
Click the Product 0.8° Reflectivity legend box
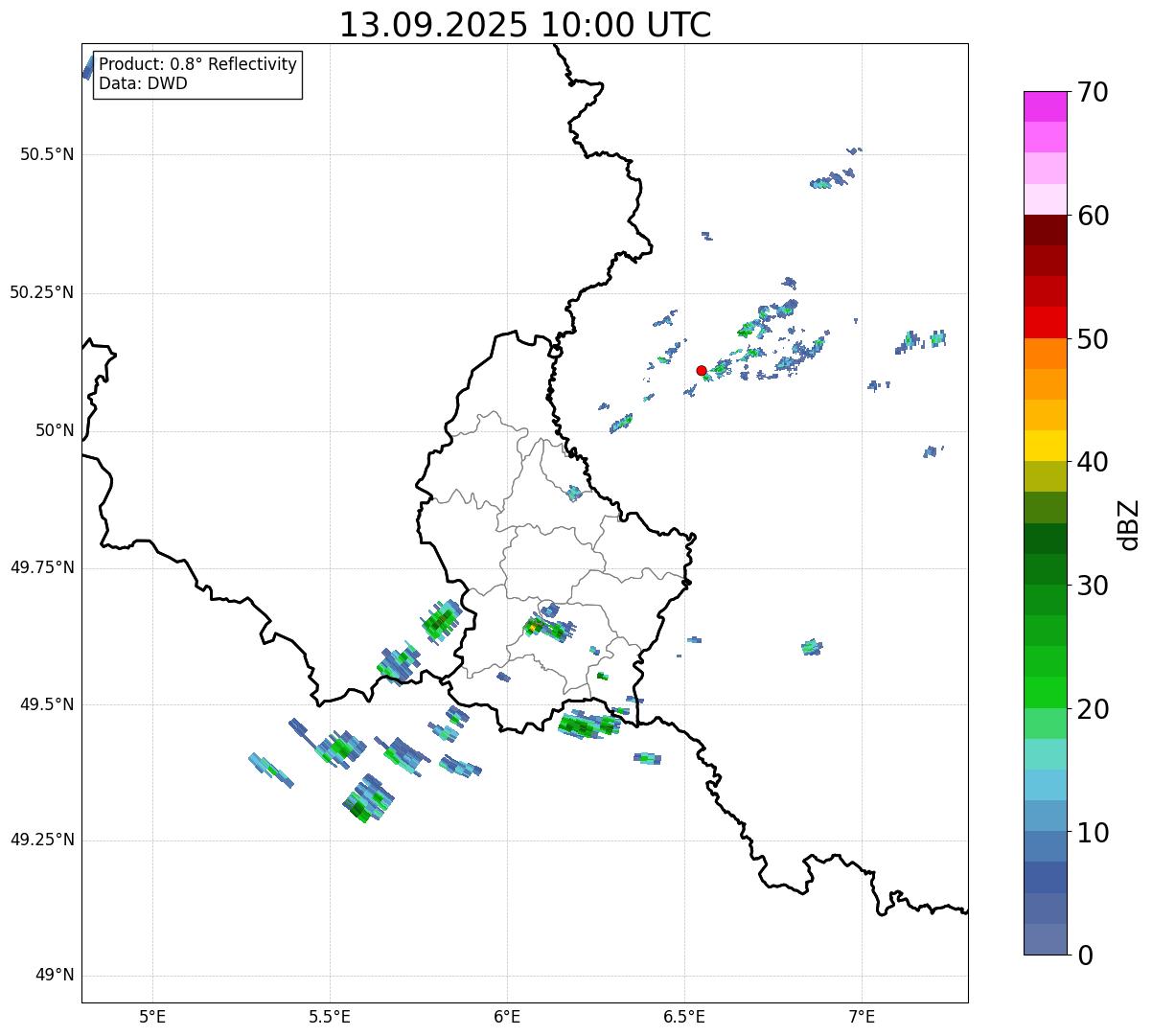[x=197, y=74]
